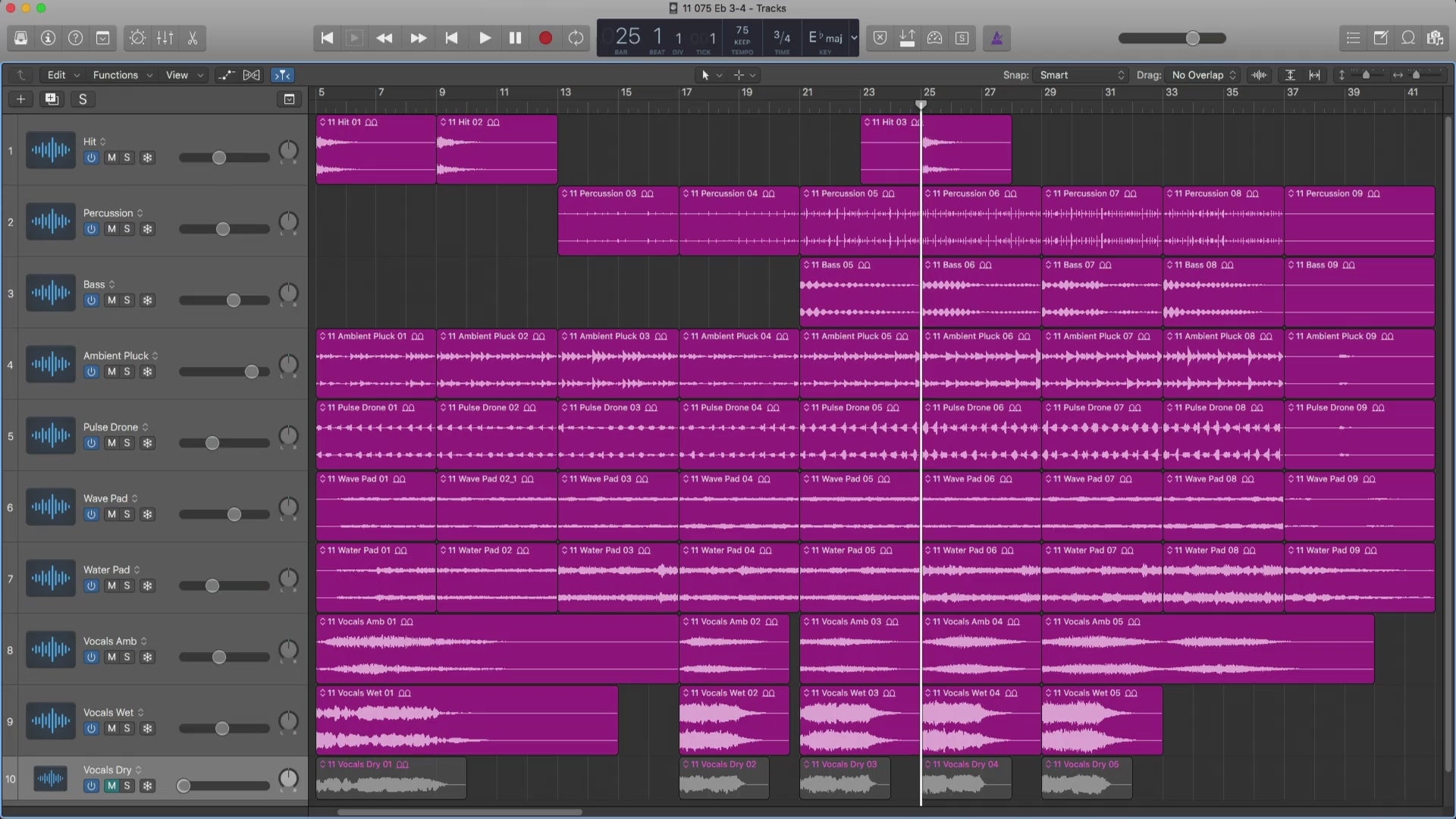Open the Mixer from the control bar
The image size is (1456, 819).
(165, 38)
